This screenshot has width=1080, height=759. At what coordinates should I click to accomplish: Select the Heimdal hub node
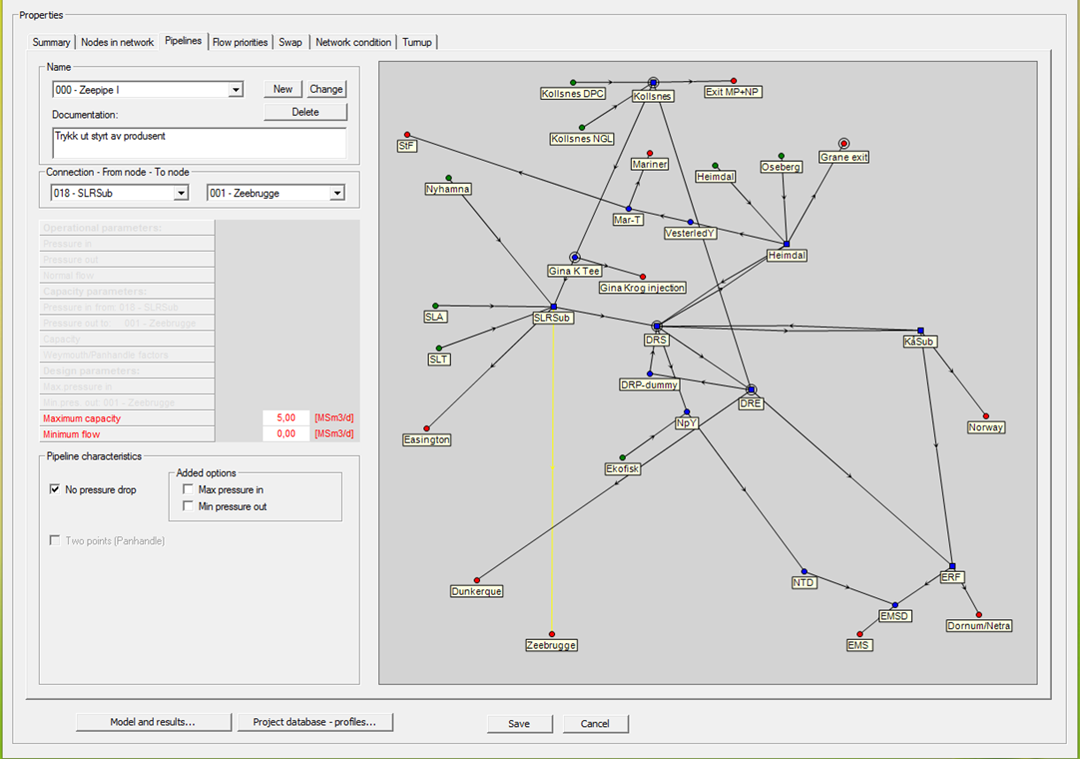786,244
